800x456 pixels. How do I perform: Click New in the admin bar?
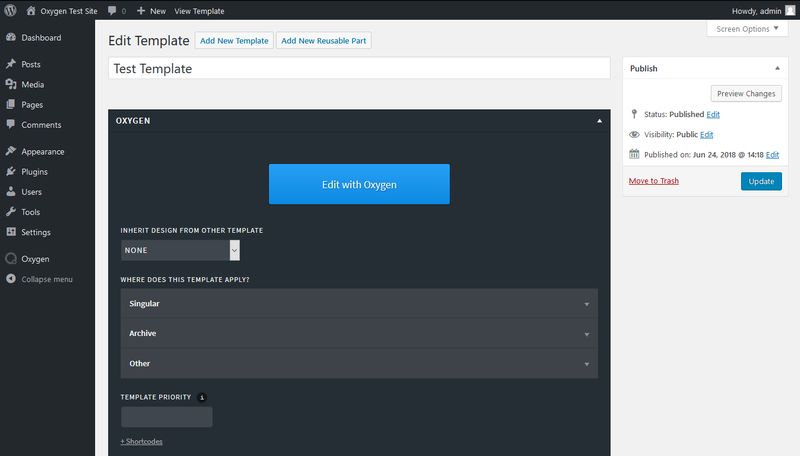click(158, 11)
